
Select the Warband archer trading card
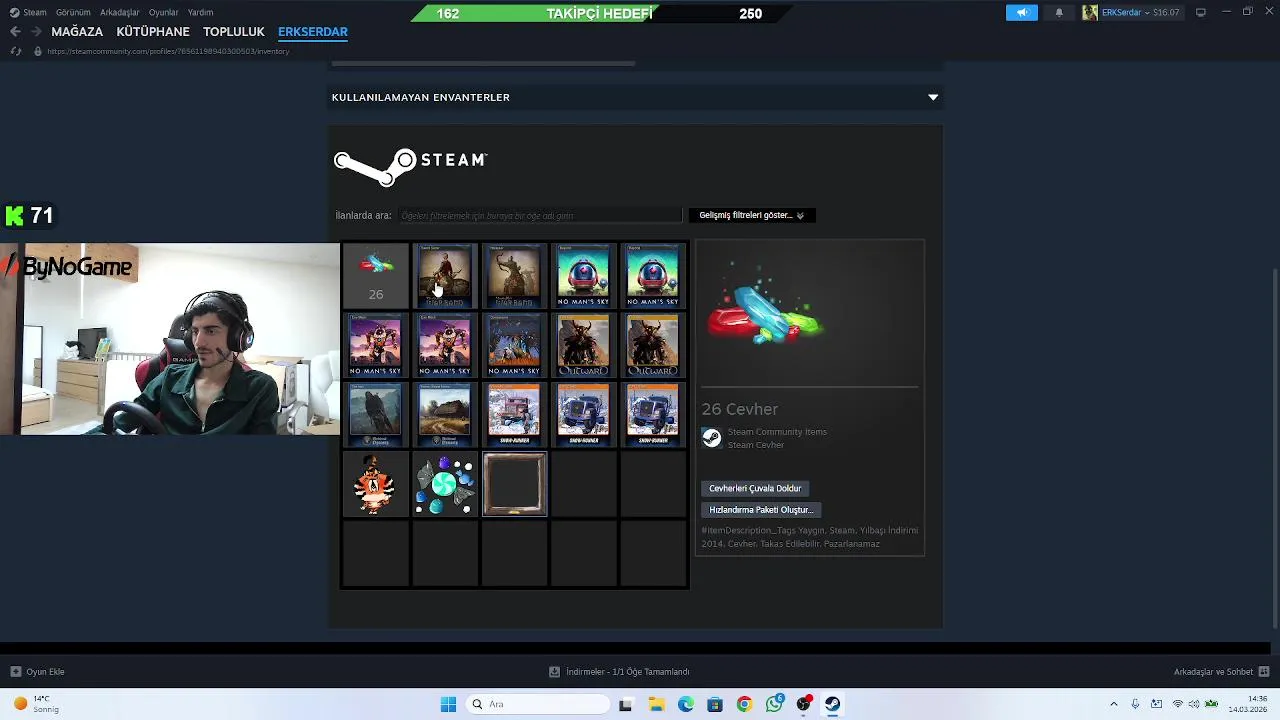514,275
